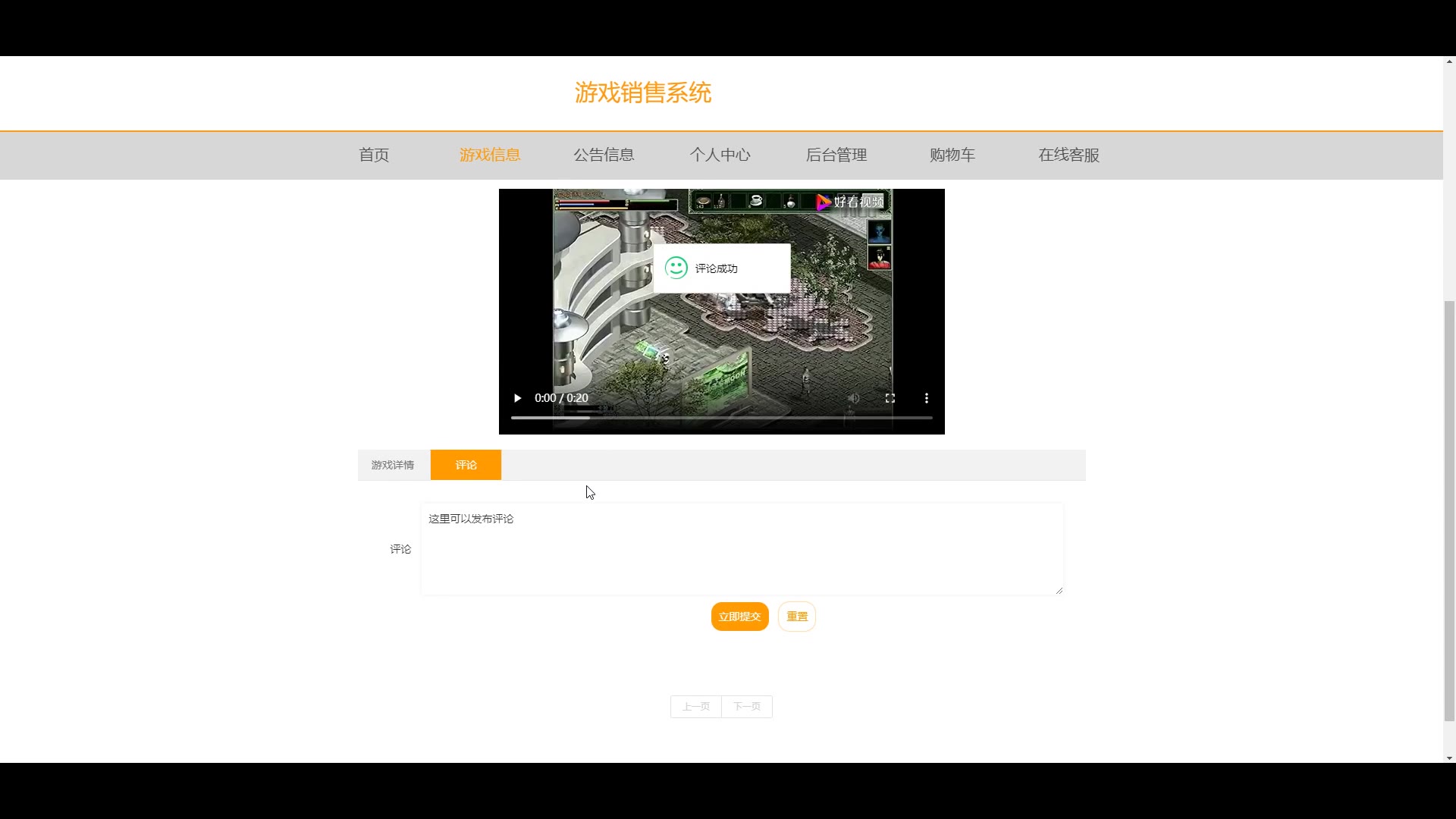The height and width of the screenshot is (819, 1456).
Task: Click the 评论成功 notification popup
Action: 722,268
